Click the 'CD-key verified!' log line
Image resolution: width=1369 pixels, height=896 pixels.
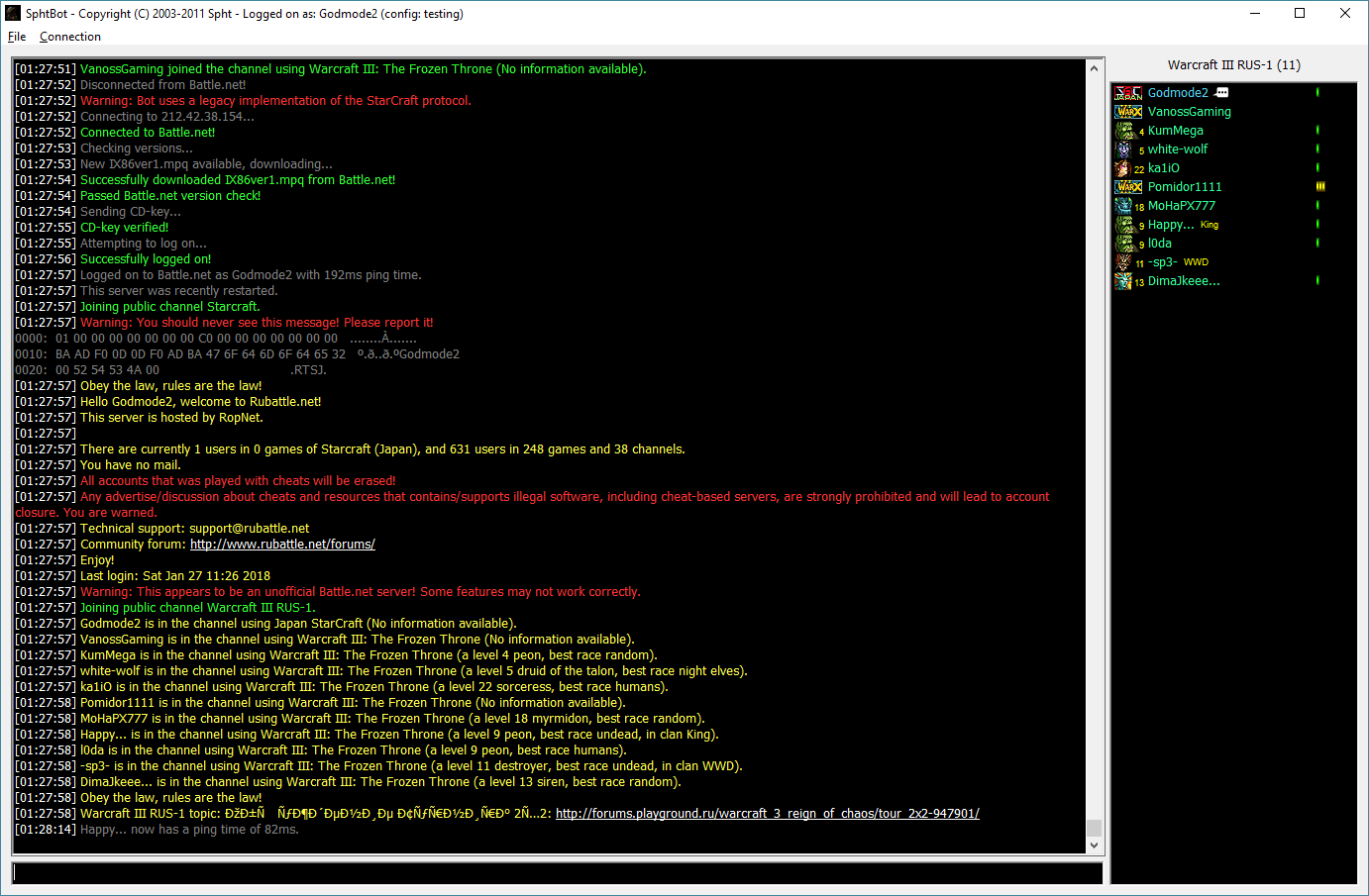[x=92, y=228]
